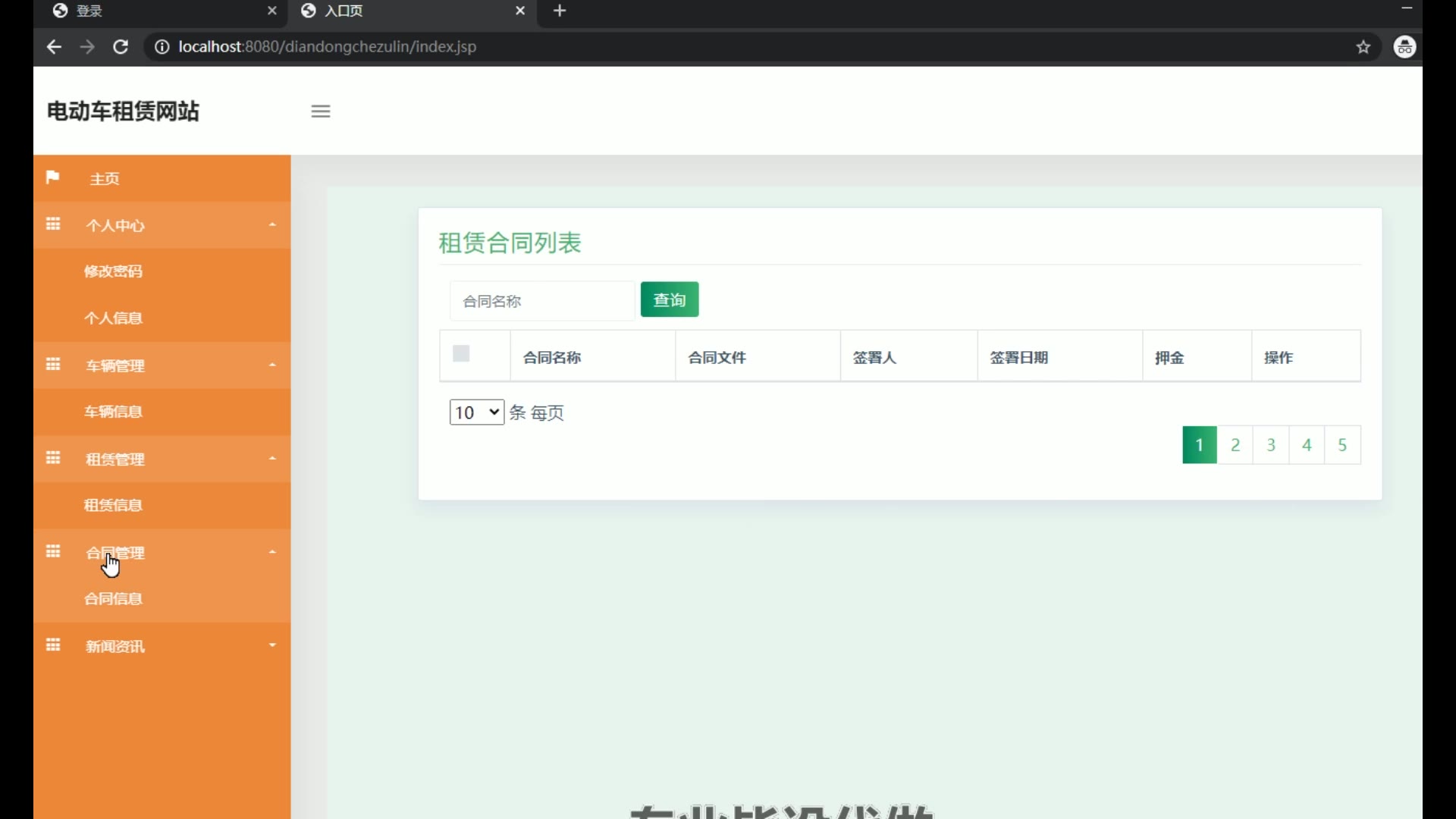This screenshot has height=819, width=1456.
Task: Open a new browser tab
Action: 560,11
